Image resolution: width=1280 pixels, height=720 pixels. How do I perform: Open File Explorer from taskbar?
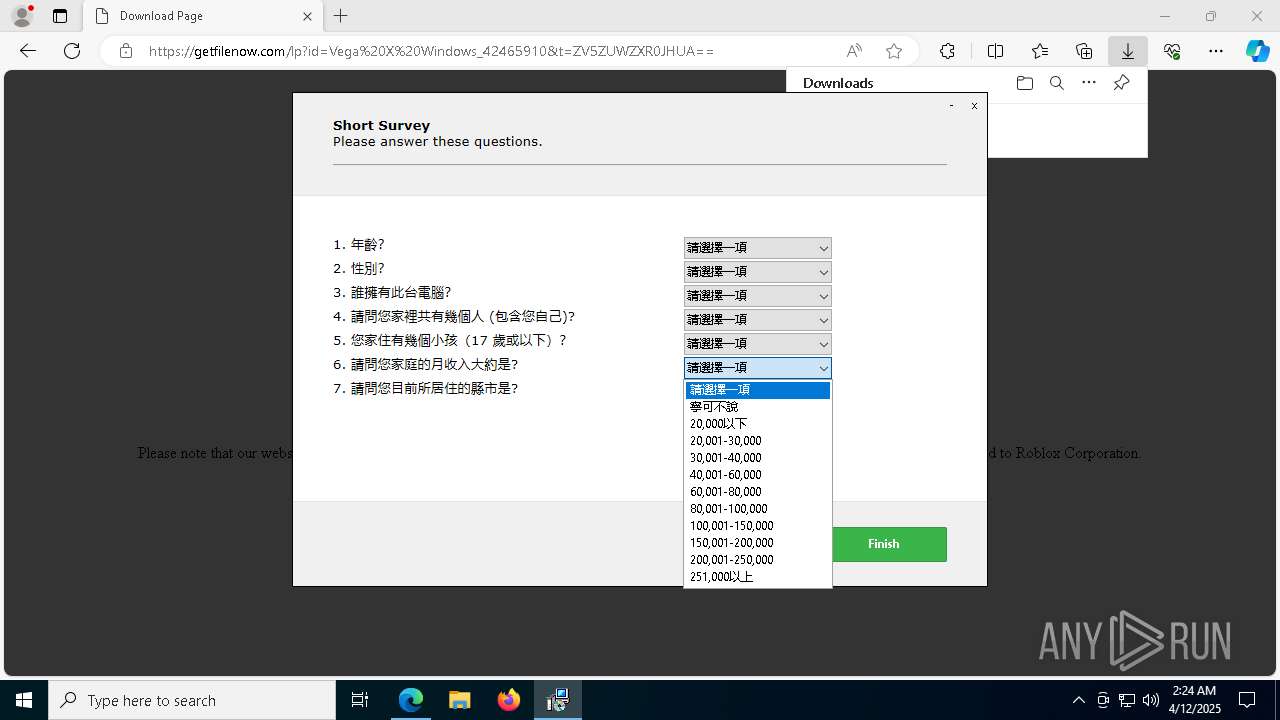(460, 700)
